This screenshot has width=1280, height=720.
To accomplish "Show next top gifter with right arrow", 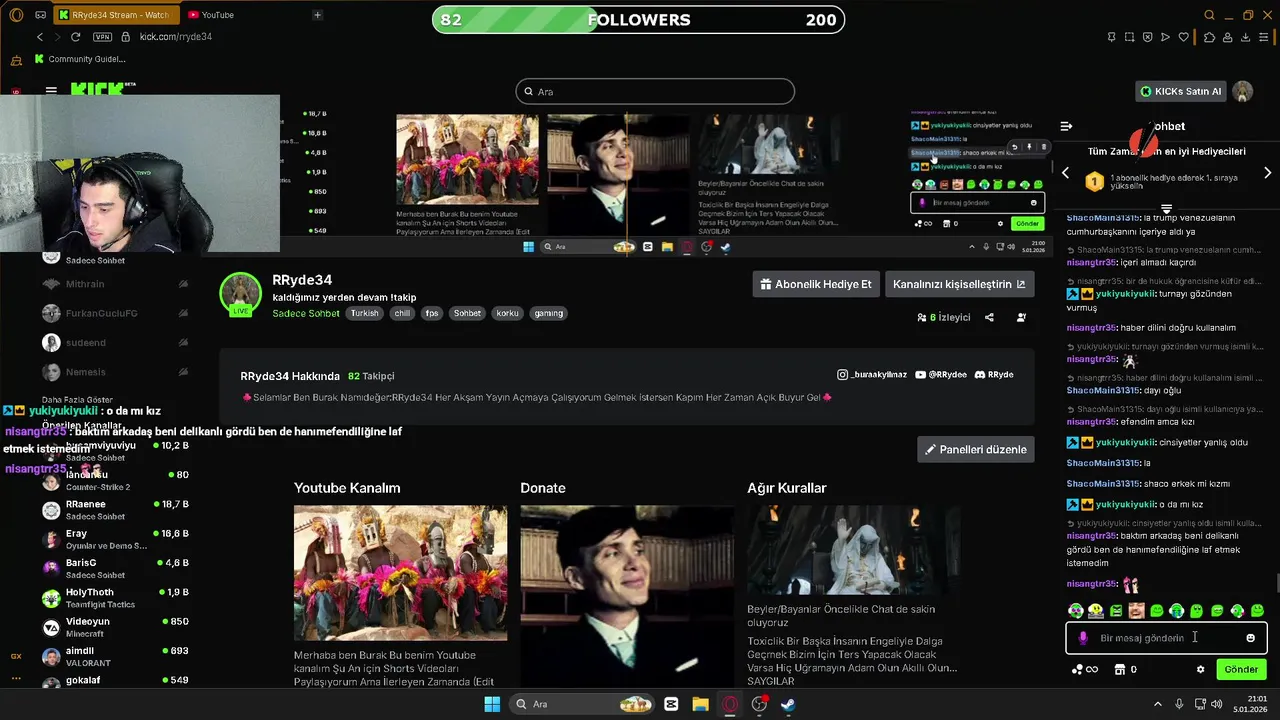I will click(x=1268, y=173).
